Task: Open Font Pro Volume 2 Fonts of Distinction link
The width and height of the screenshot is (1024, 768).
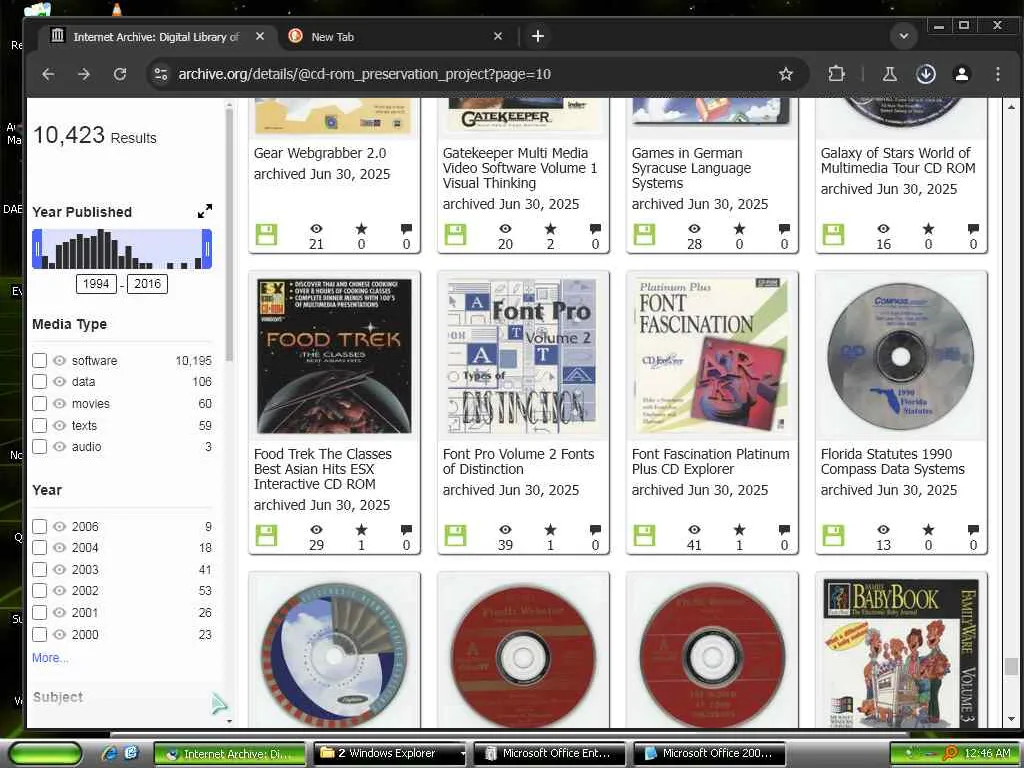Action: (519, 461)
